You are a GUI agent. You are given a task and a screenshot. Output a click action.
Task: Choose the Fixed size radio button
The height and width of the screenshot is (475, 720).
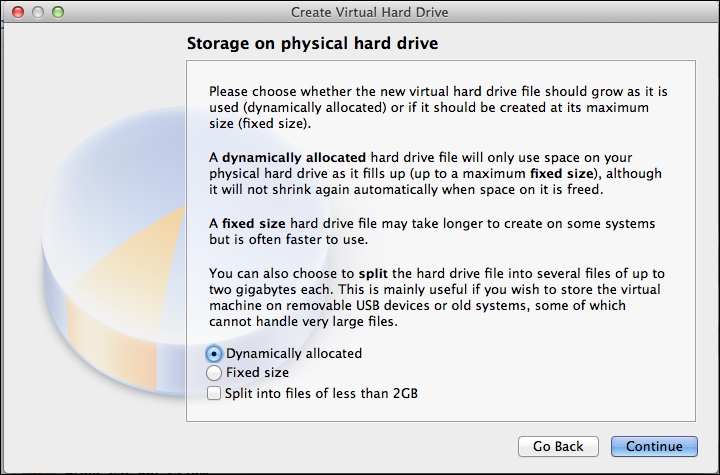tap(214, 373)
